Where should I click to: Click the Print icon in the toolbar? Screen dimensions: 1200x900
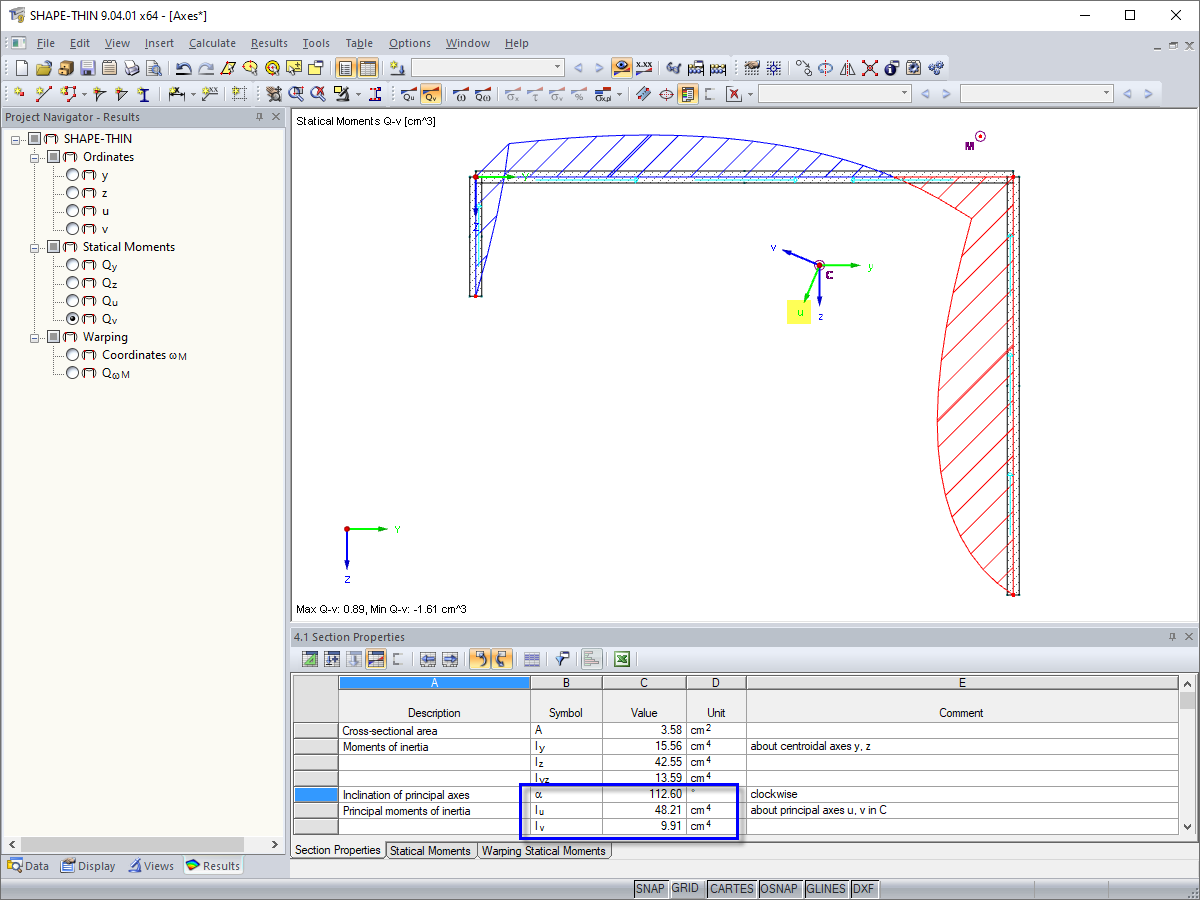[x=131, y=68]
